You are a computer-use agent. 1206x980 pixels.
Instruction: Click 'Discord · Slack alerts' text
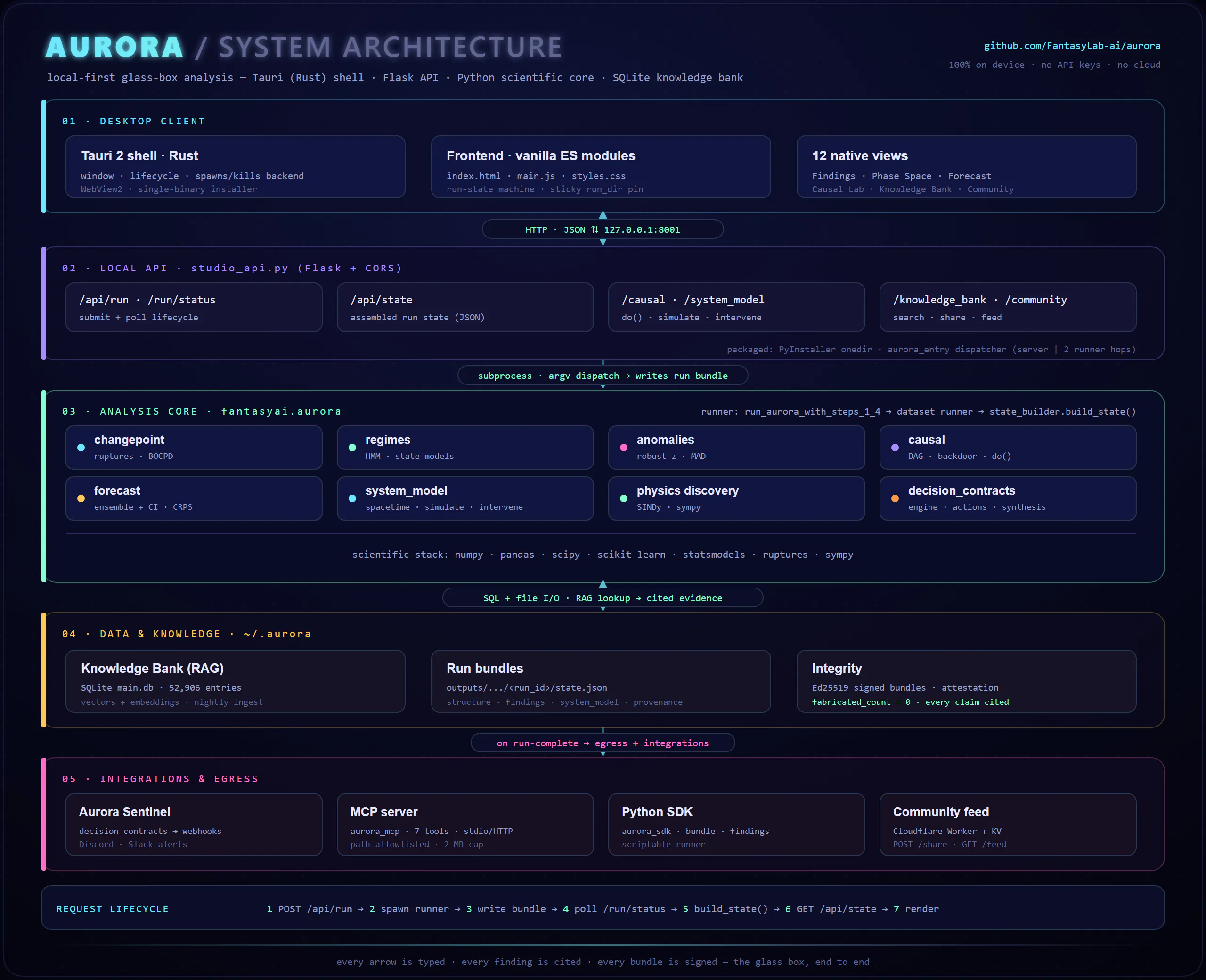tap(133, 844)
